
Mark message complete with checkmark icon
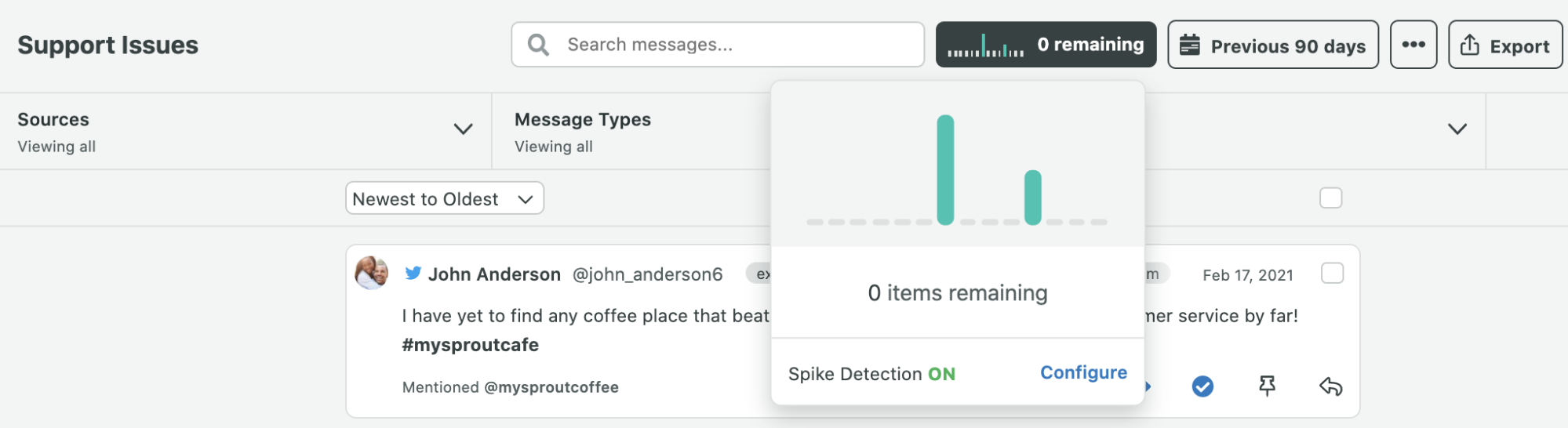1202,386
